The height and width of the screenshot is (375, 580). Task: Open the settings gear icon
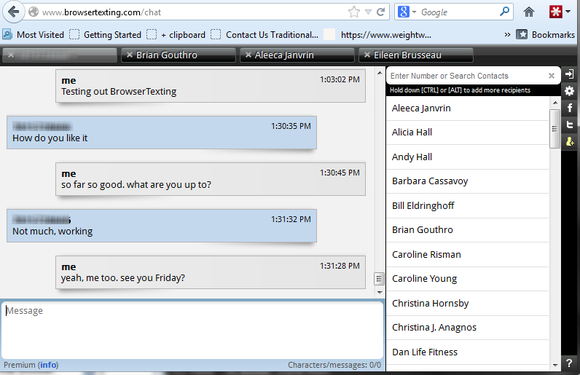pos(570,91)
